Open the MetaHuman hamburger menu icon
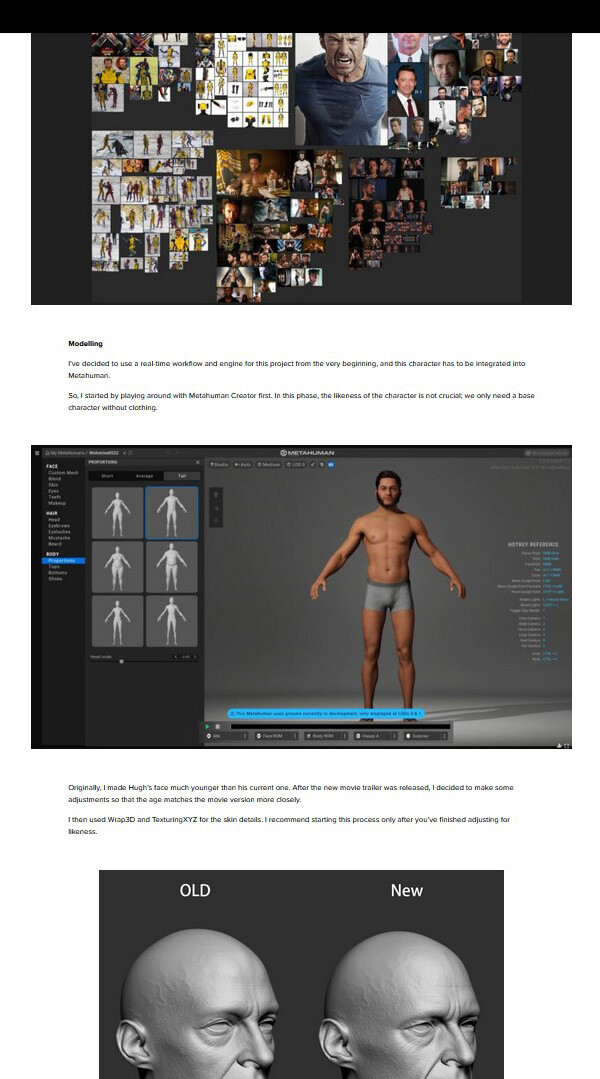 coord(36,453)
